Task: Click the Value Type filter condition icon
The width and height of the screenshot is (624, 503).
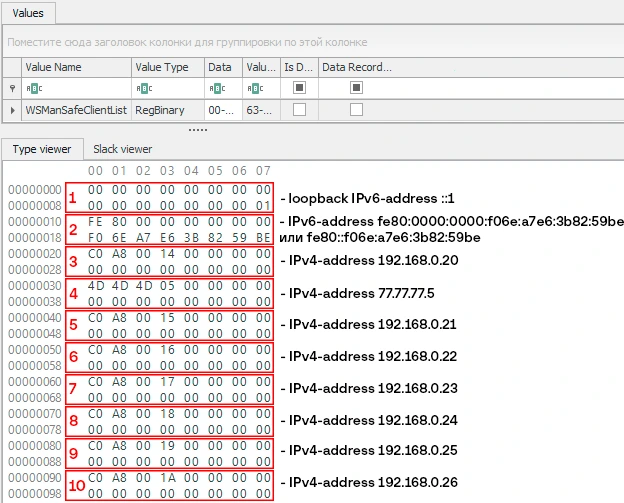Action: coord(141,88)
